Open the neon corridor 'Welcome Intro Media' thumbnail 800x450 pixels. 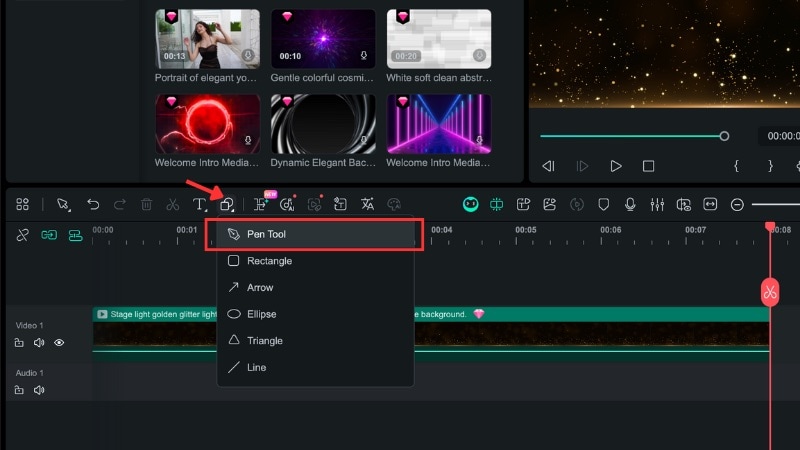(x=439, y=124)
